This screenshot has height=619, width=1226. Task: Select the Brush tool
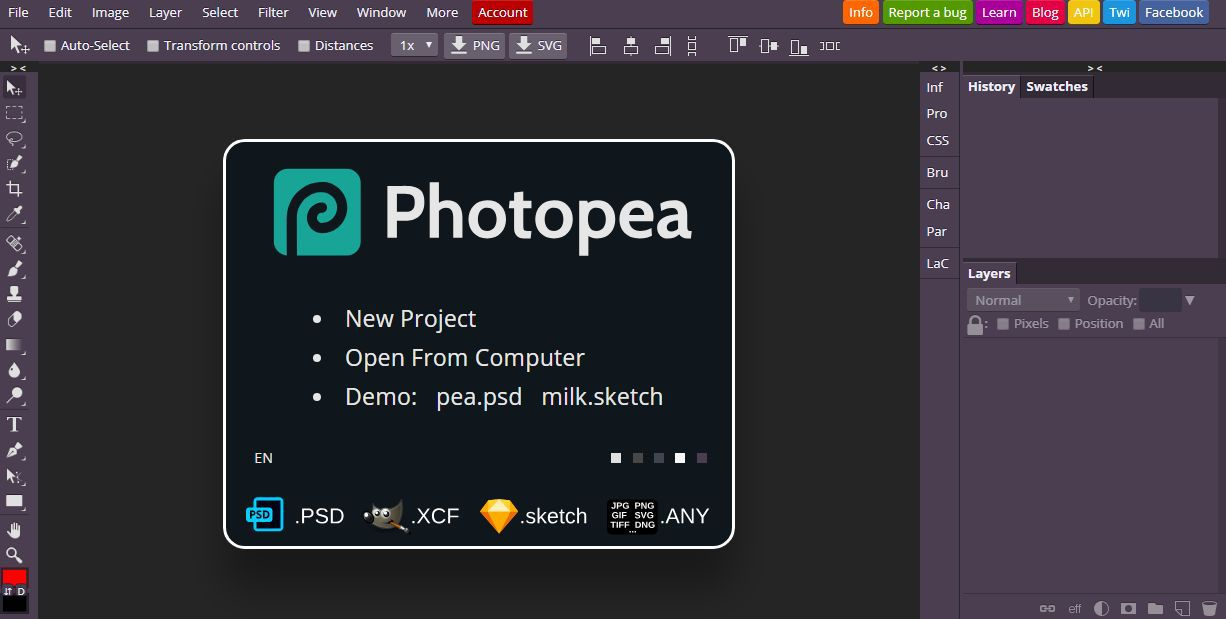(x=15, y=268)
